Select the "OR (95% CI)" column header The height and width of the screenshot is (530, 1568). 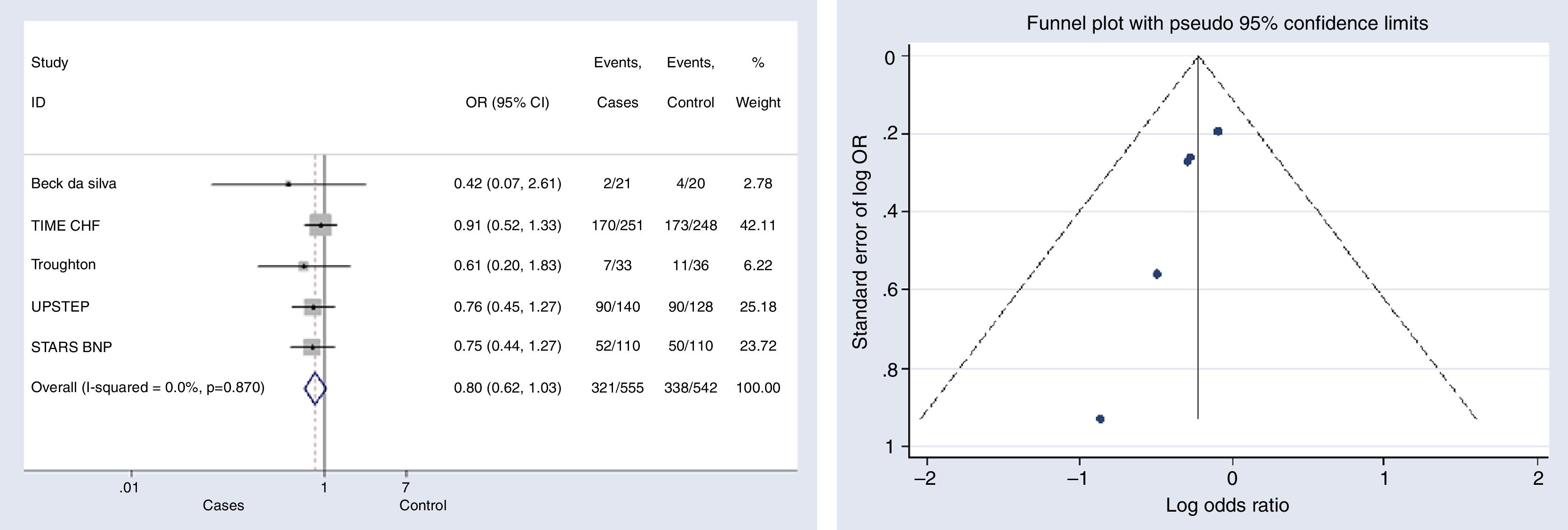point(507,102)
